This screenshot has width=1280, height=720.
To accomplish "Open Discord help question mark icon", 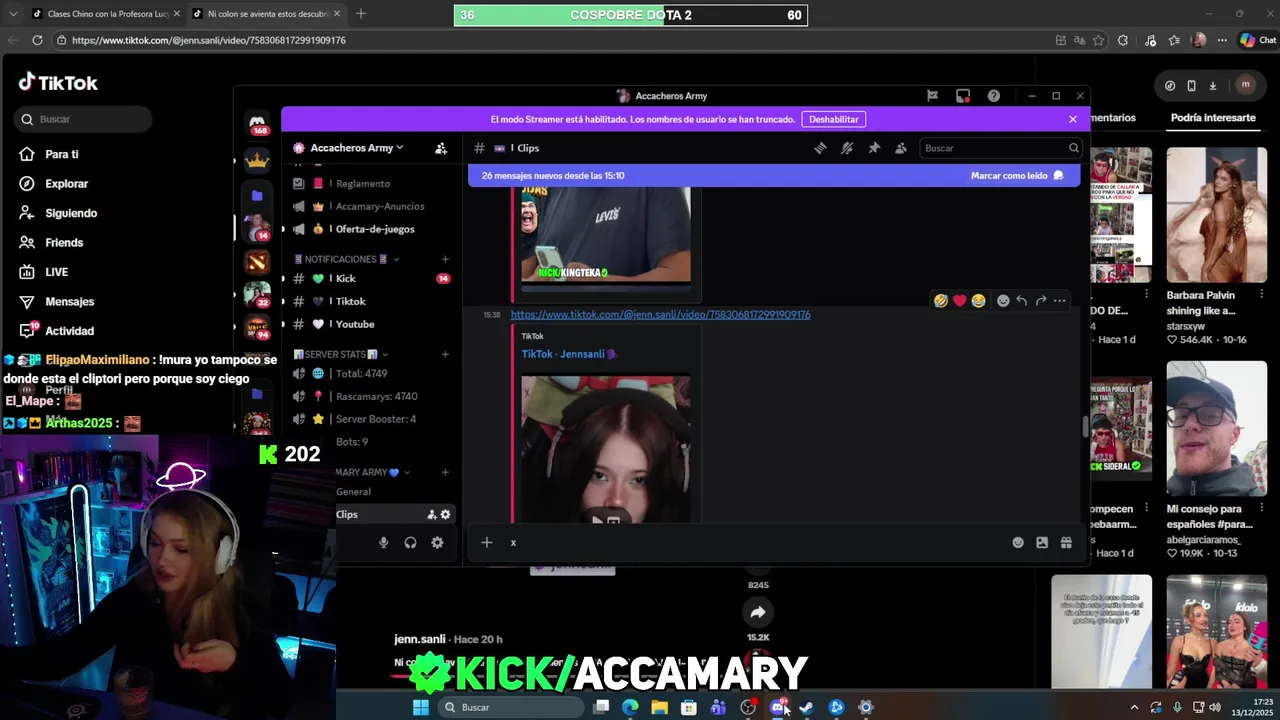I will point(994,96).
